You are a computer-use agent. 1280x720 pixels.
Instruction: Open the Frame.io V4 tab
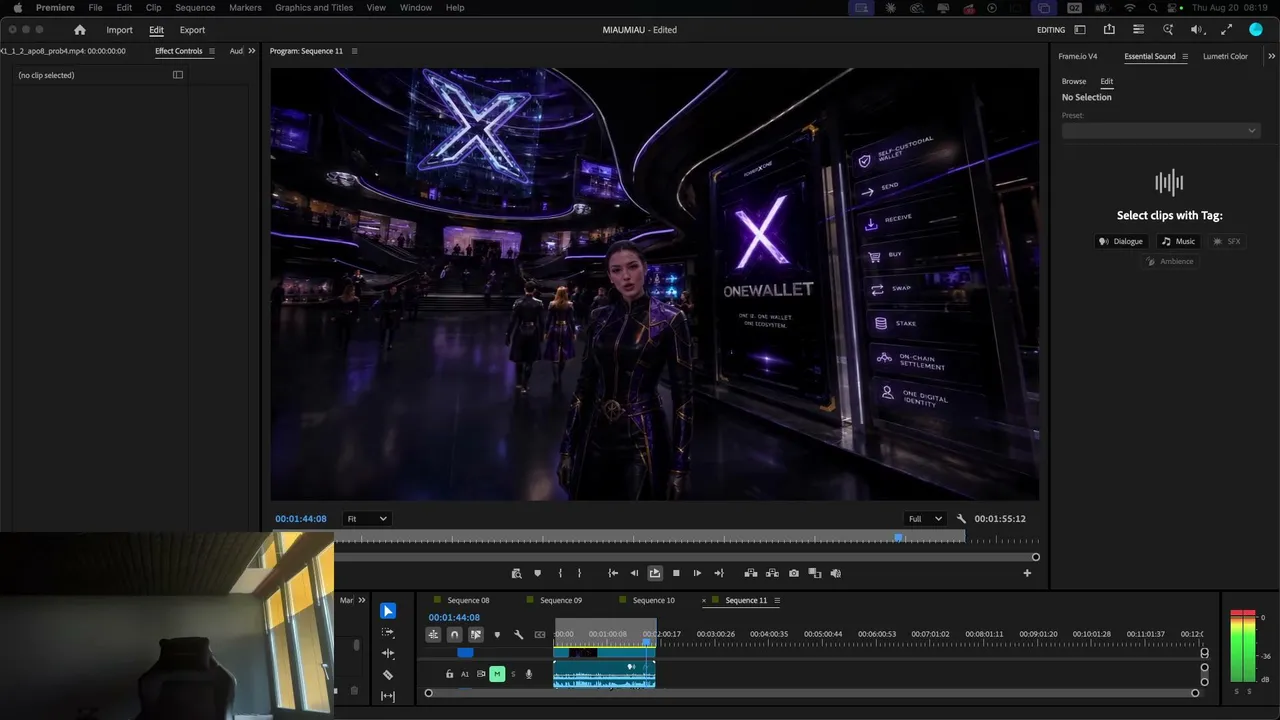1078,56
